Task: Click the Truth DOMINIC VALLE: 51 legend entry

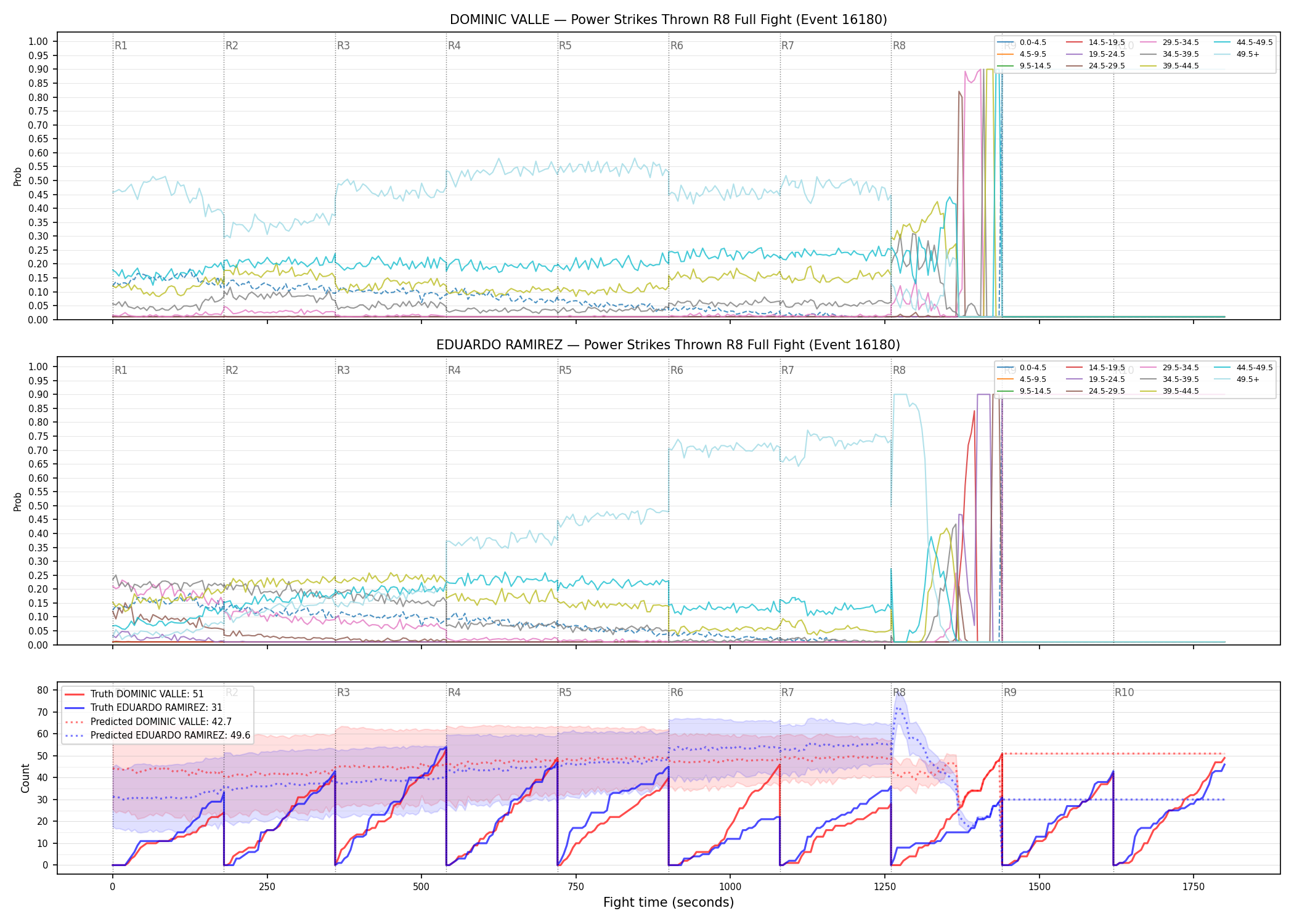Action: click(x=134, y=694)
